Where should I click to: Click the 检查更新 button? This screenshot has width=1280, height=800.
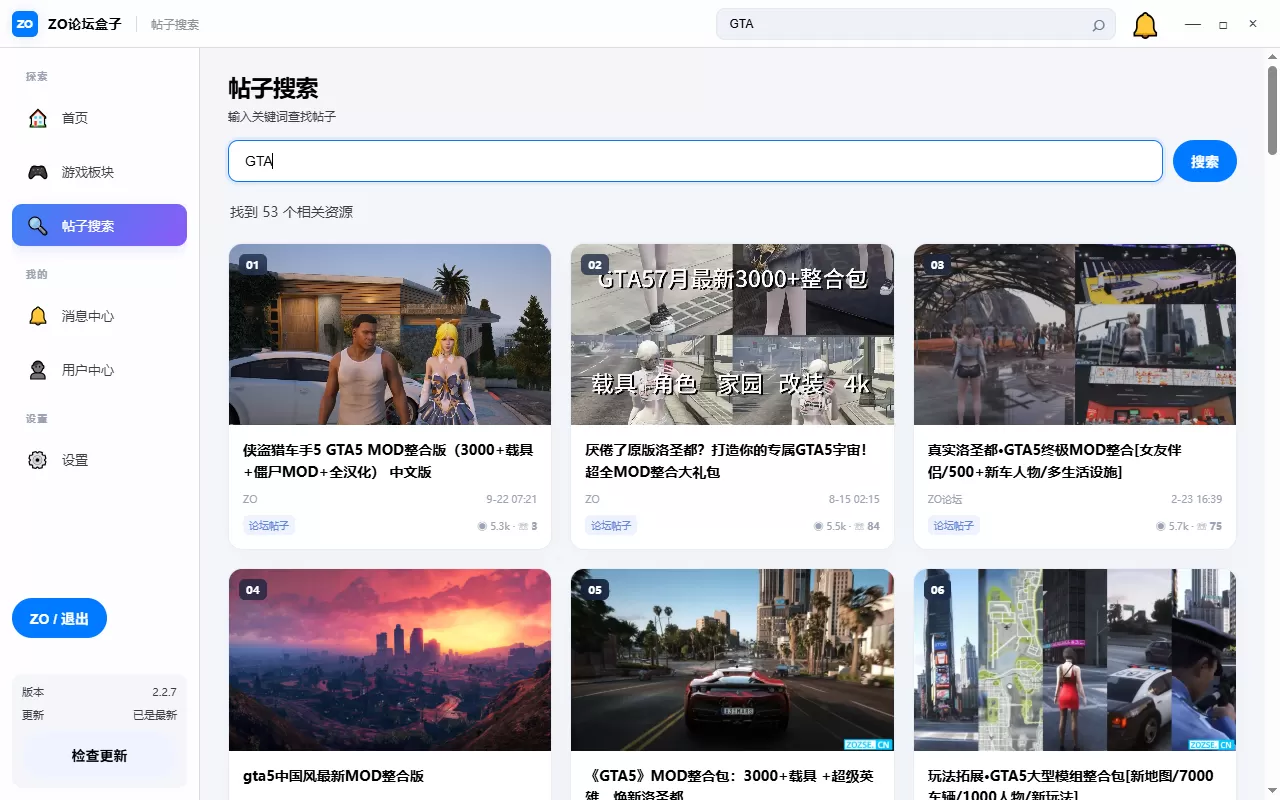click(99, 756)
